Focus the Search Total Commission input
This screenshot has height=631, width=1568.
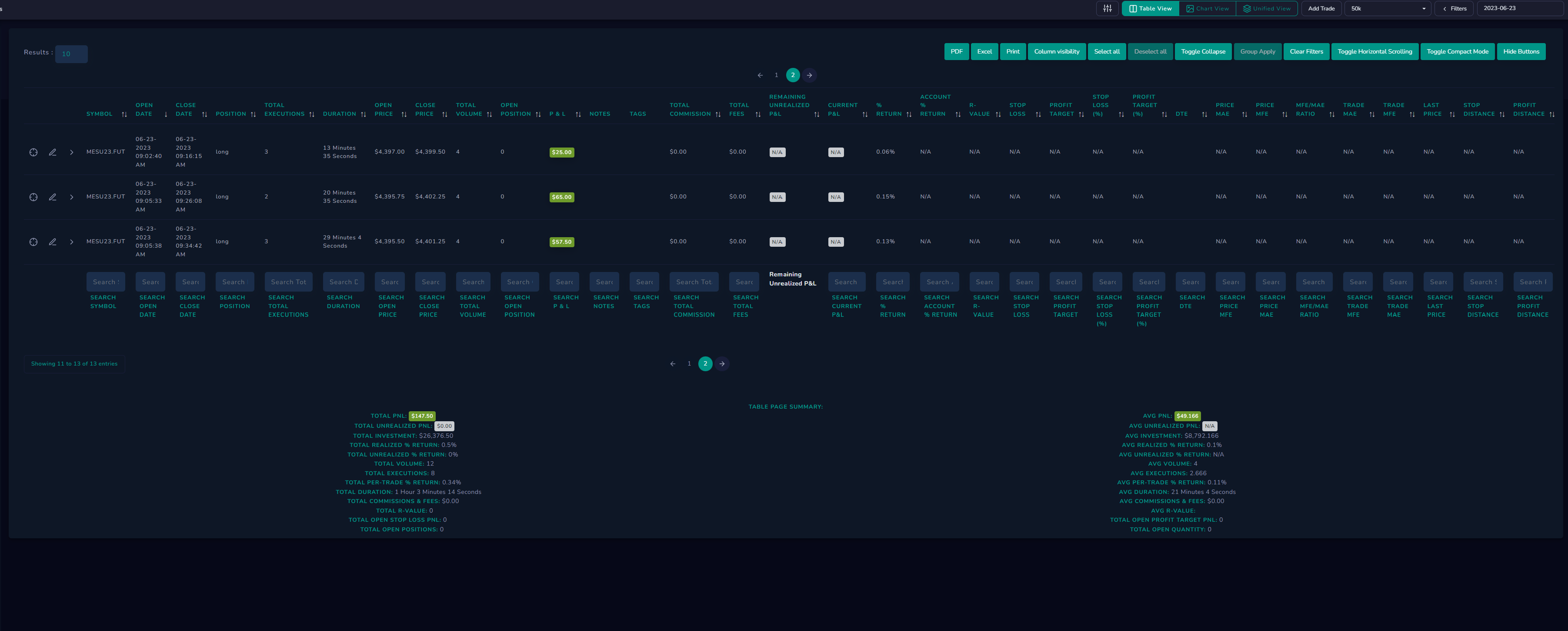(x=694, y=282)
